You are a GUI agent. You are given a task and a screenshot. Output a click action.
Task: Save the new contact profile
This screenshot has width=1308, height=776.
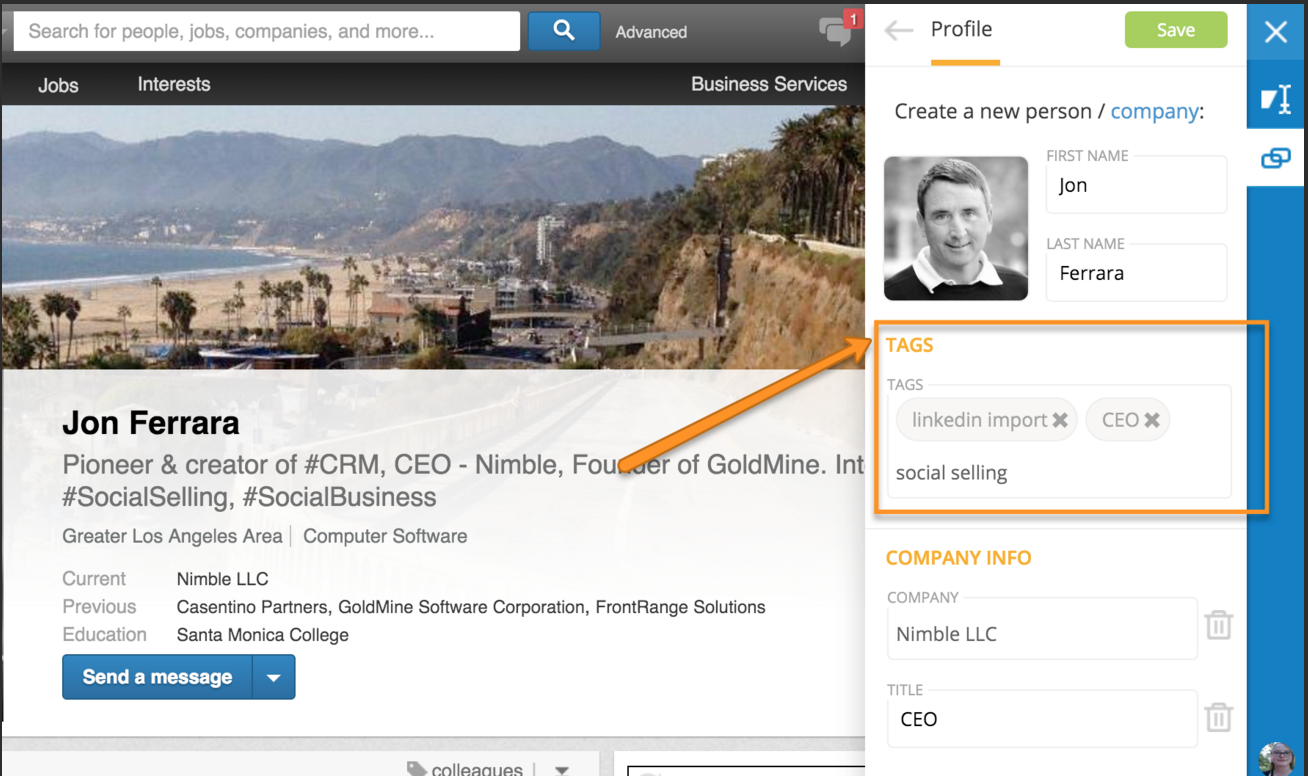click(1176, 30)
